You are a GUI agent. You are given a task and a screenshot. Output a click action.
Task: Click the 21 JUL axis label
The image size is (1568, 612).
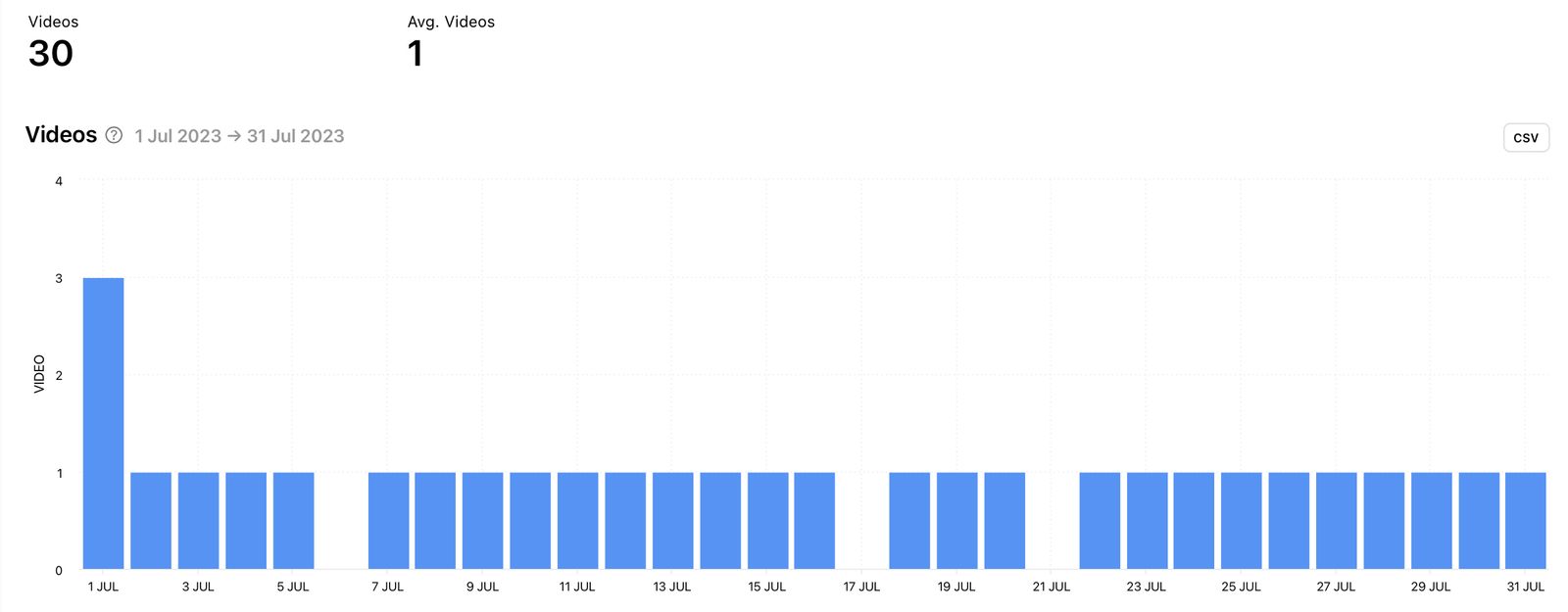pyautogui.click(x=1053, y=586)
